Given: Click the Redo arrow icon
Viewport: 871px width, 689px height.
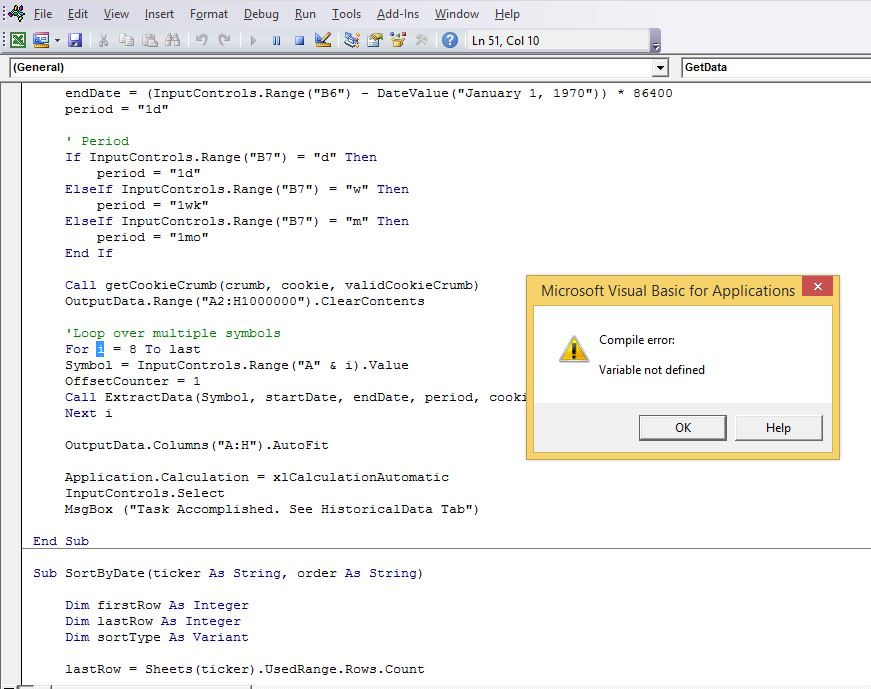Looking at the screenshot, I should click(224, 40).
